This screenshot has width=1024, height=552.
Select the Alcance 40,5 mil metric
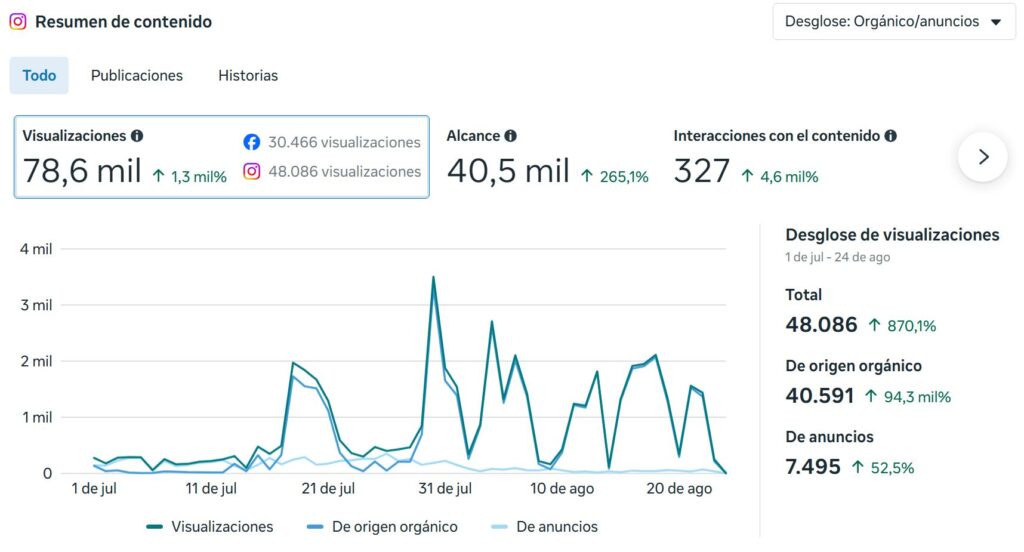tap(547, 158)
